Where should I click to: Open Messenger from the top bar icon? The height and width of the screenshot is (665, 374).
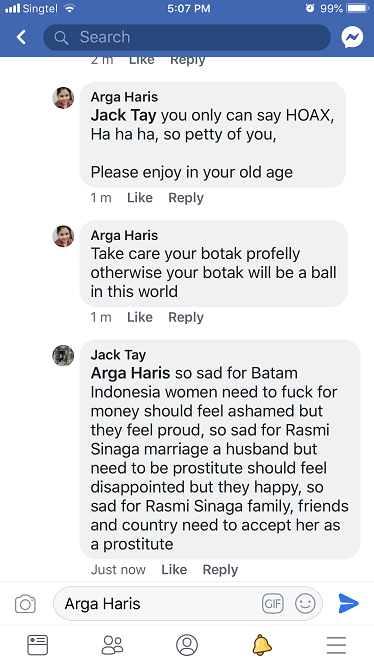[352, 37]
